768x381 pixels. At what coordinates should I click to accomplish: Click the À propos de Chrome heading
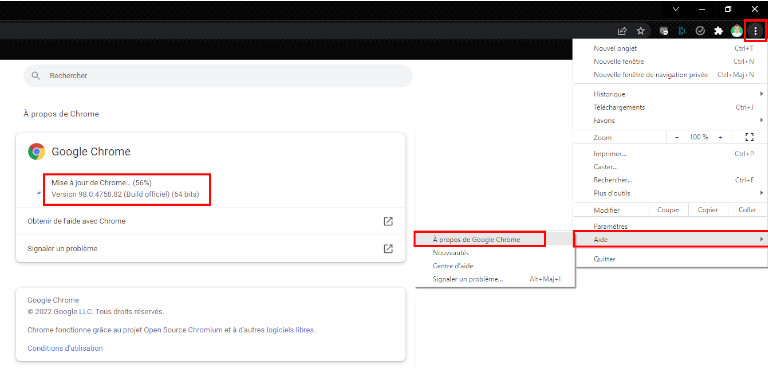(x=61, y=114)
